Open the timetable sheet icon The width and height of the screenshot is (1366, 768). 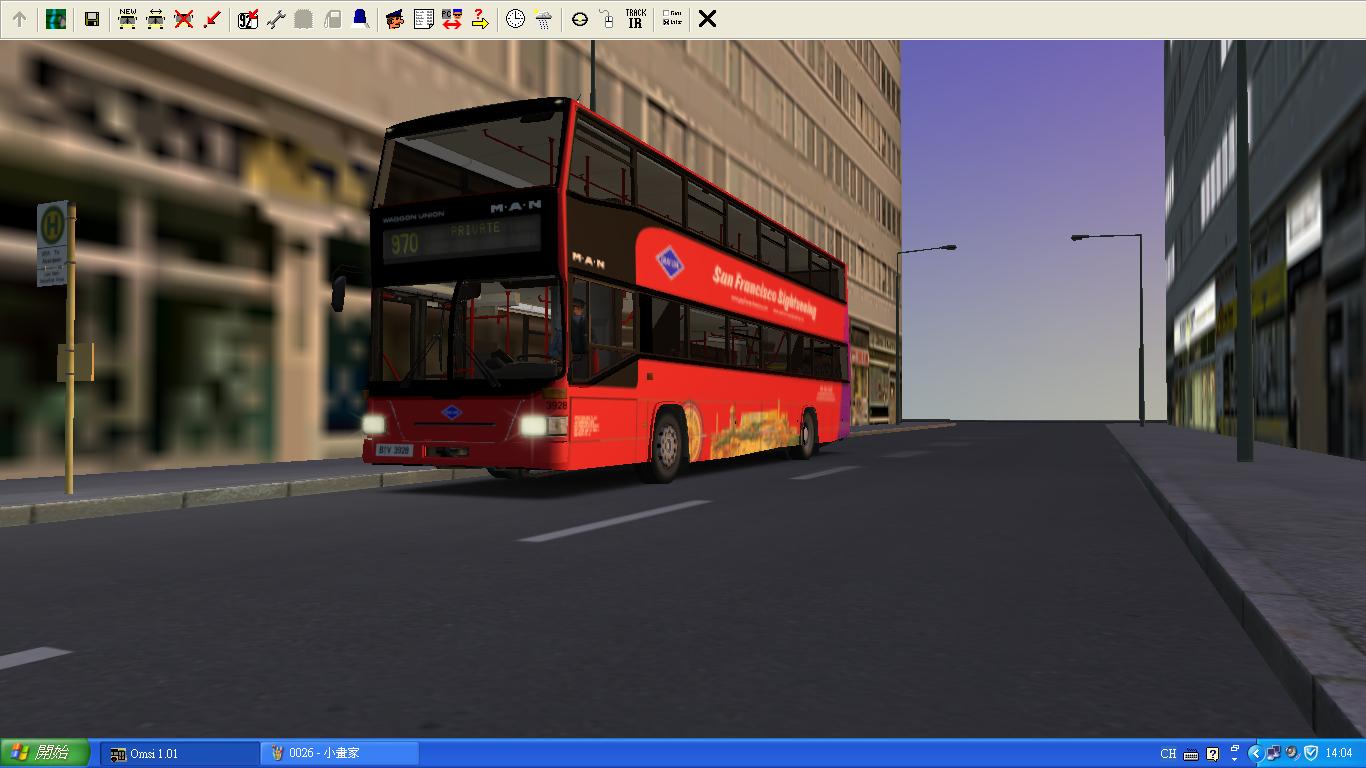tap(423, 19)
